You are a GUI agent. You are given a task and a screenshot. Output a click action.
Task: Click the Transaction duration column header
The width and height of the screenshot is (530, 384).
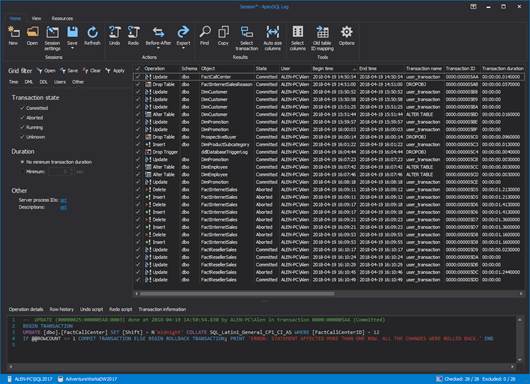tap(503, 68)
